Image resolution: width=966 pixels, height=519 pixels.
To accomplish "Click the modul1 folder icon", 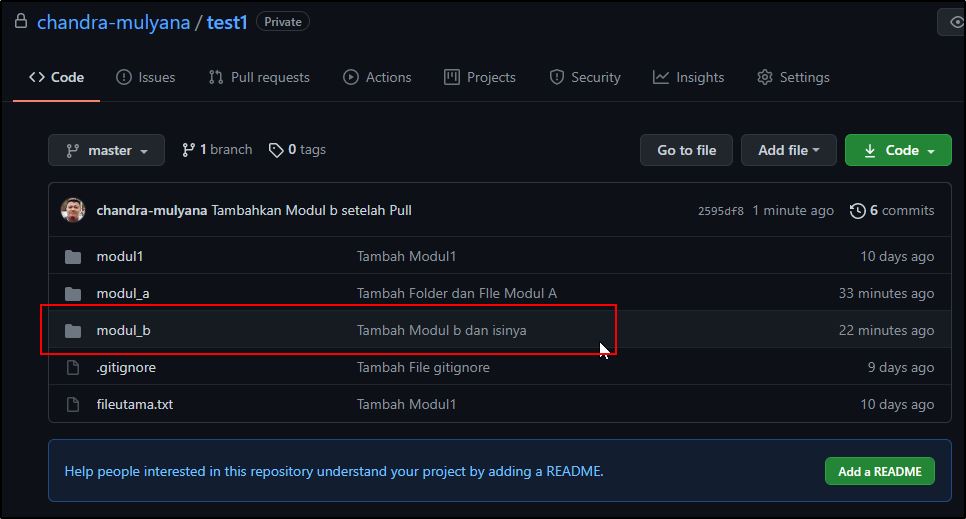I will (73, 257).
